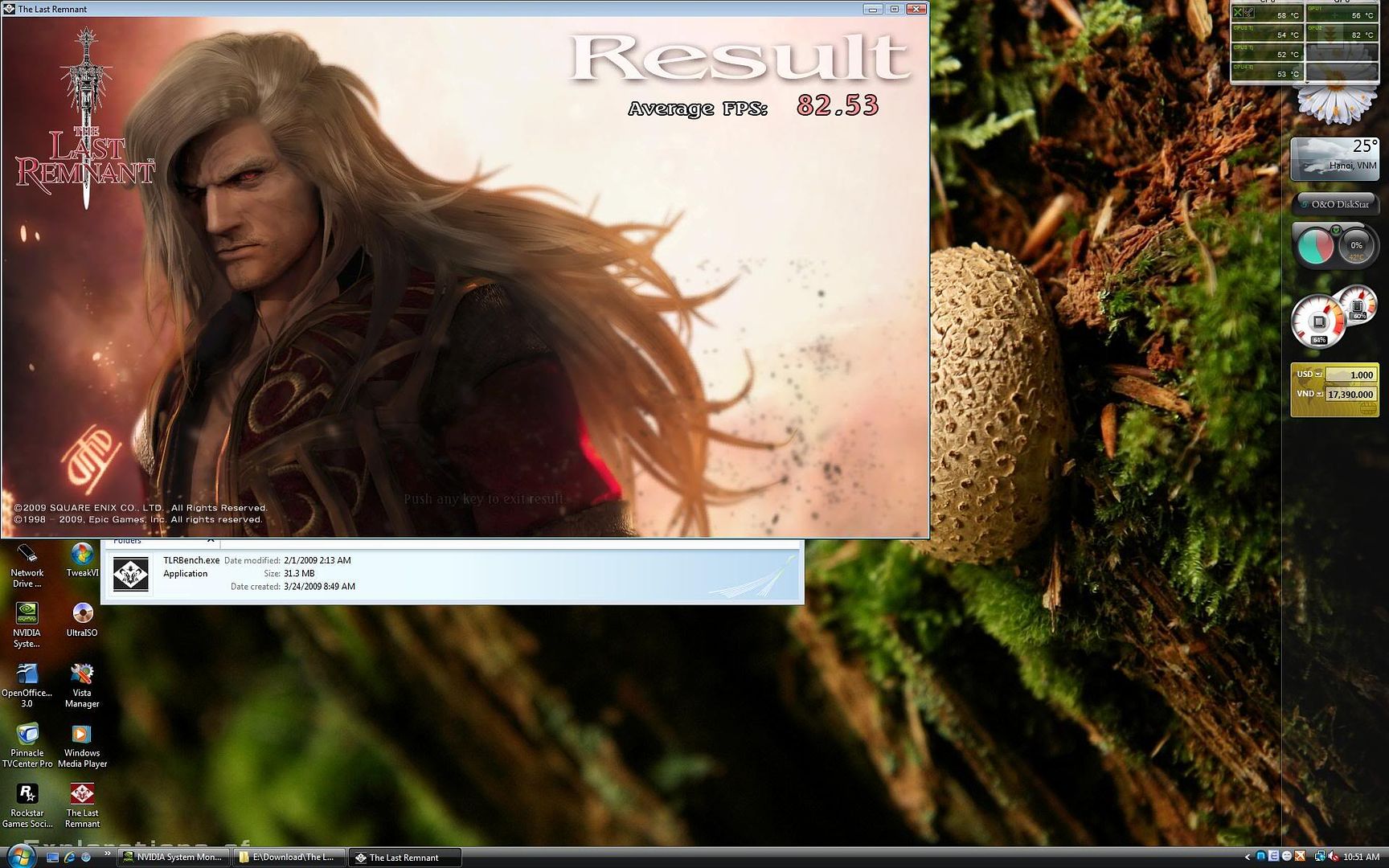1389x868 pixels.
Task: Click the green X icon in temperature gadget
Action: pos(1239,12)
